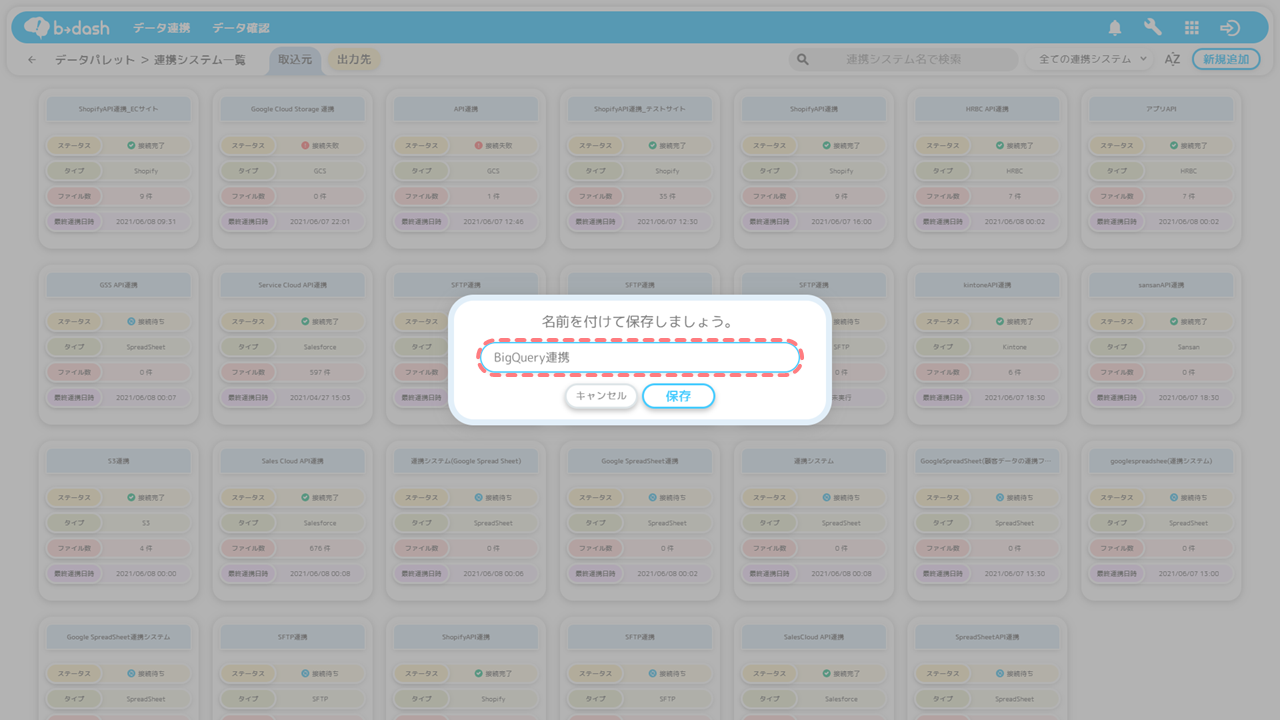Image resolution: width=1280 pixels, height=720 pixels.
Task: Click the GSS API連携 card title
Action: [x=119, y=285]
